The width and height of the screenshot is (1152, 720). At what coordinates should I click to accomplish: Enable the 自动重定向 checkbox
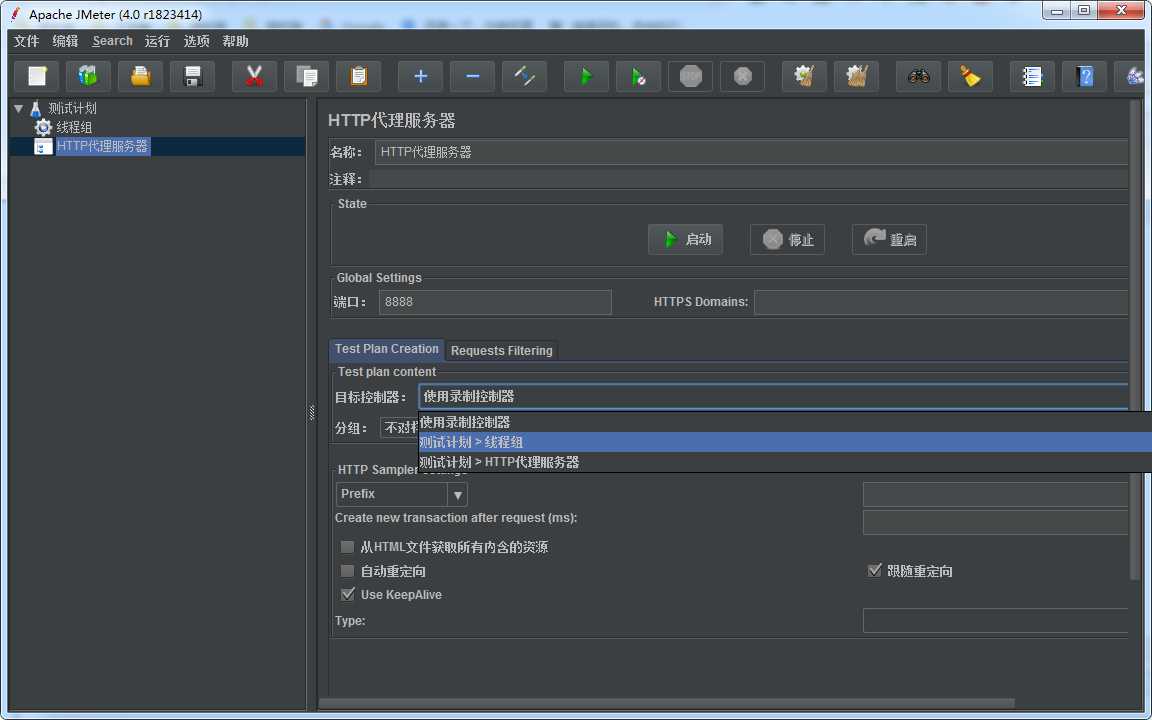[x=348, y=571]
